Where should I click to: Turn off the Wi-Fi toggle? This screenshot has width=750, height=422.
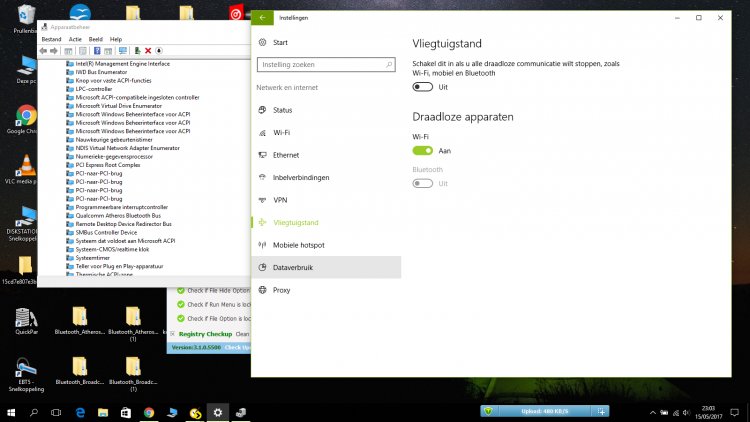tap(423, 150)
